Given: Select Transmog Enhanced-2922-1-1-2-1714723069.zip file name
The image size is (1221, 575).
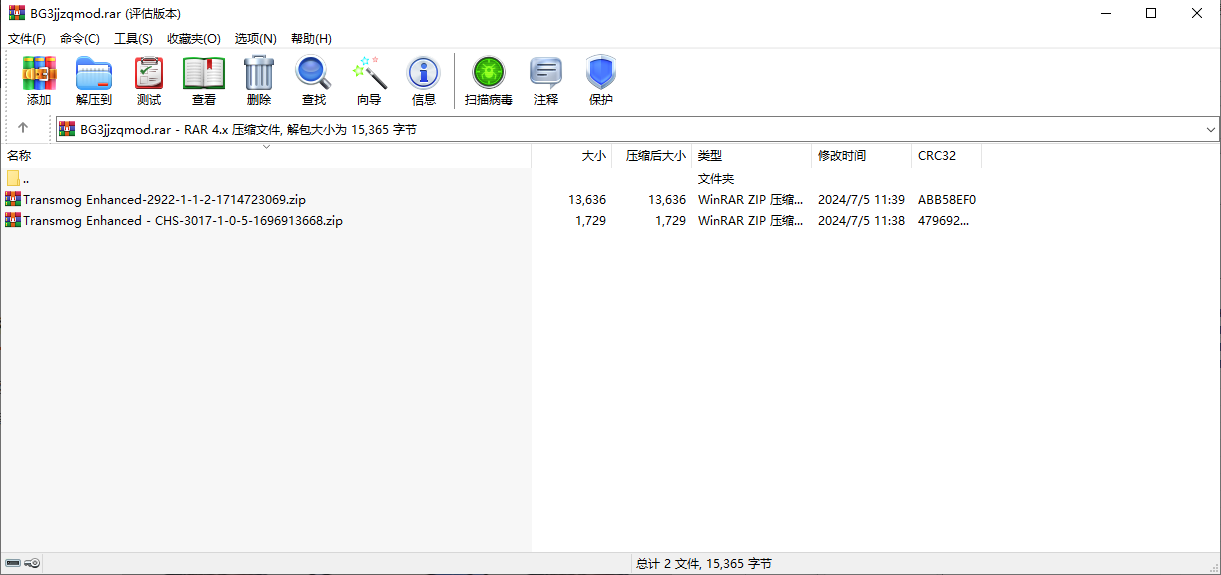Looking at the screenshot, I should (164, 200).
